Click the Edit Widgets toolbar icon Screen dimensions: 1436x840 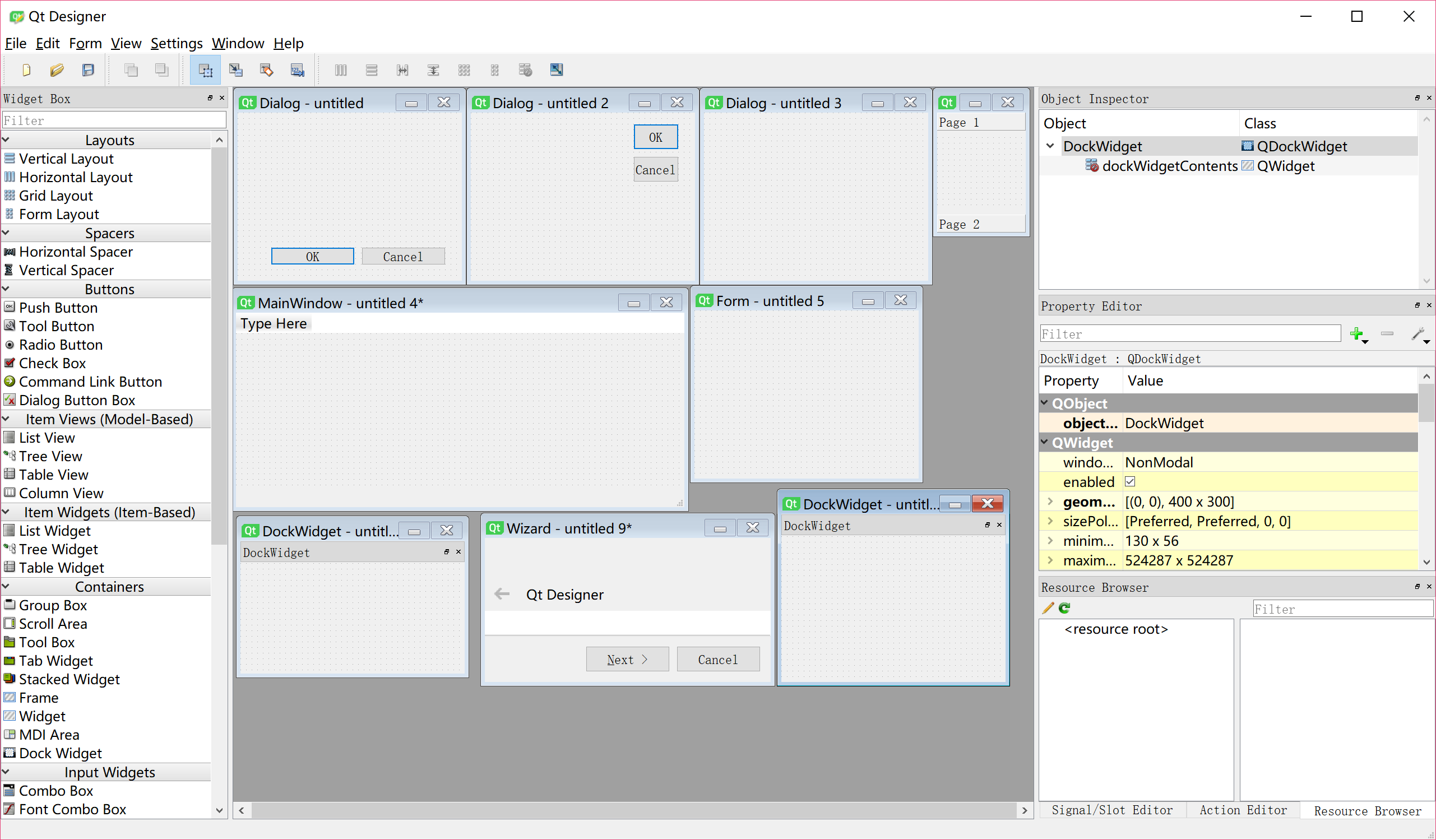tap(204, 69)
